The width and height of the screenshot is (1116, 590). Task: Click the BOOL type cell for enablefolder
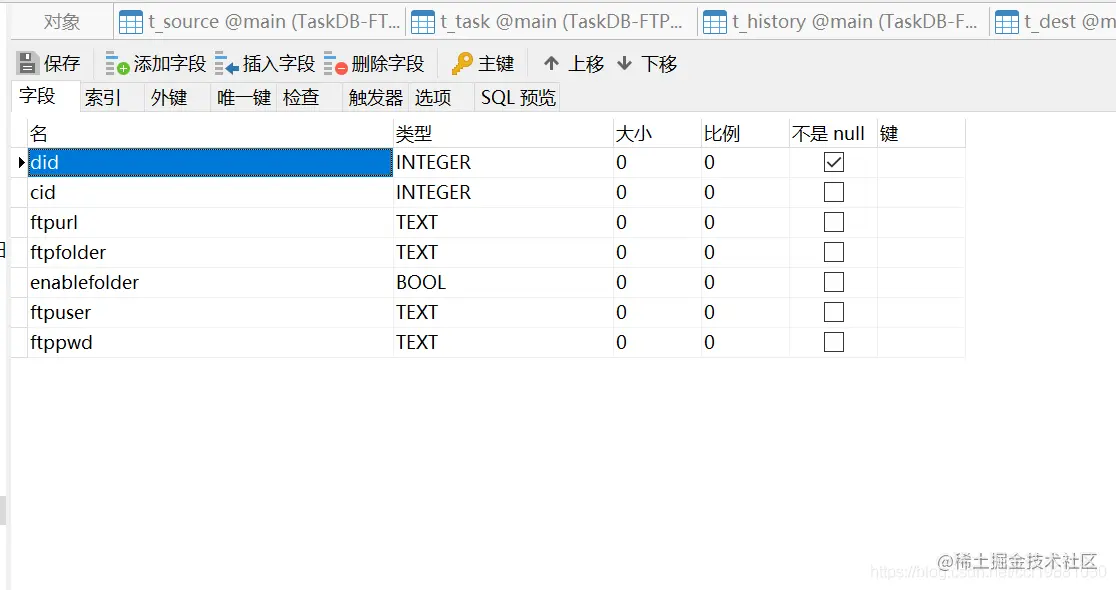[503, 282]
